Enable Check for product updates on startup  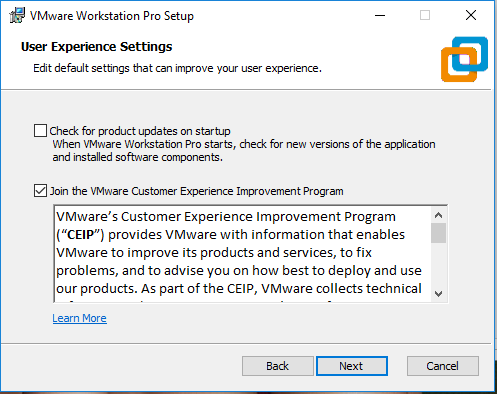[x=40, y=131]
